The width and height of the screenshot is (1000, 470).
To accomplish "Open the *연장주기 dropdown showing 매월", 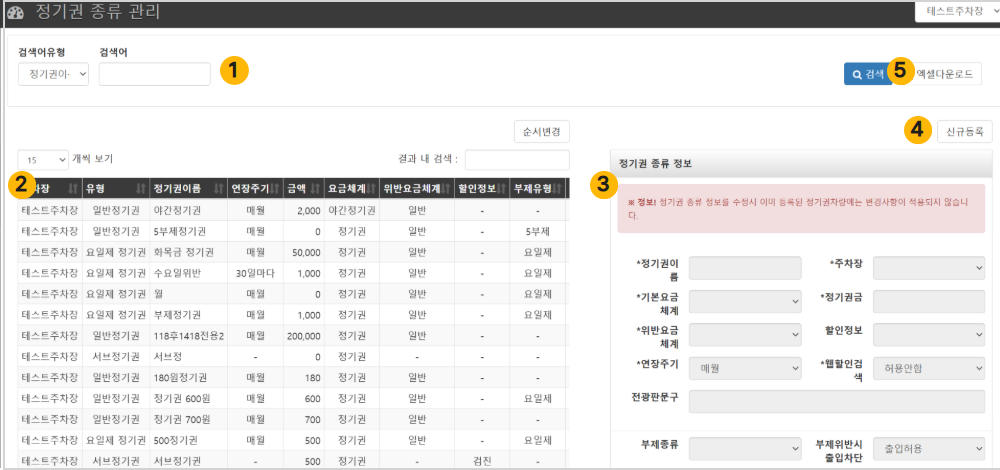I will click(x=745, y=368).
